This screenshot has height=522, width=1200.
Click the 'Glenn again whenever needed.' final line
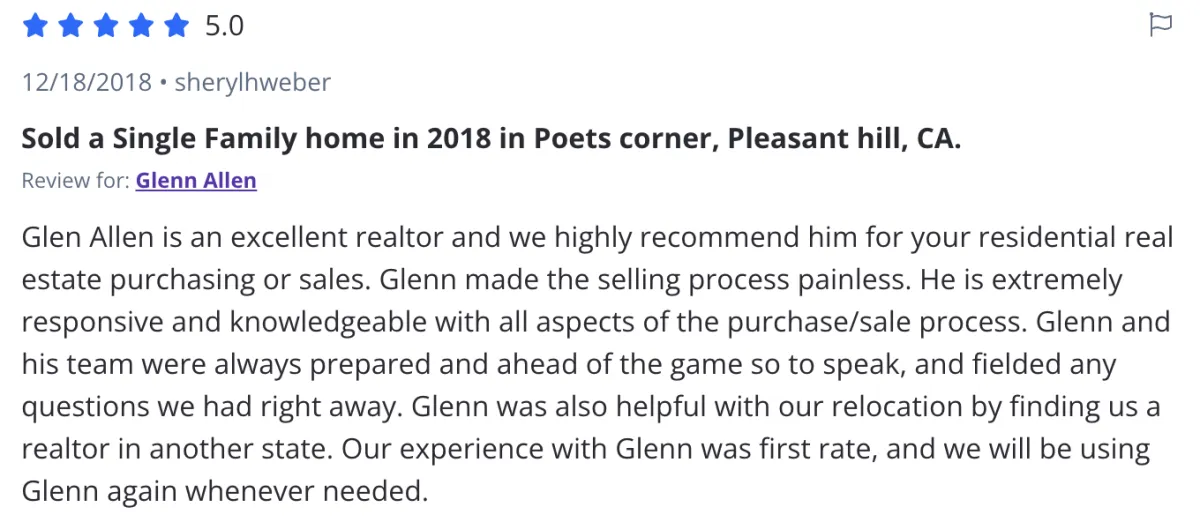coord(224,491)
